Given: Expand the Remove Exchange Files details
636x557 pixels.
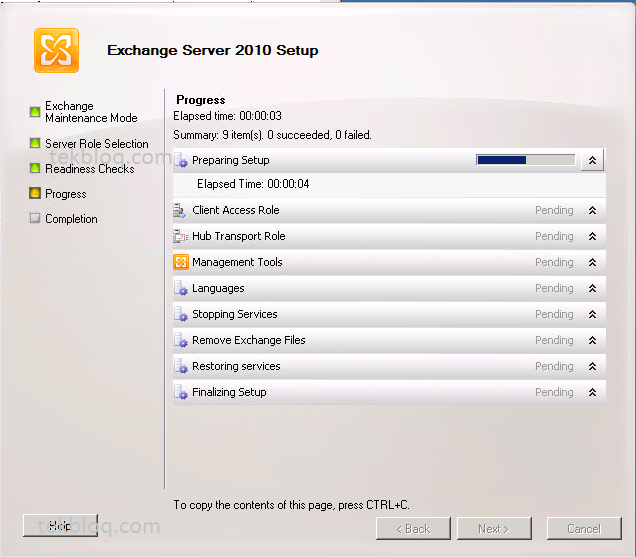Looking at the screenshot, I should click(x=593, y=340).
